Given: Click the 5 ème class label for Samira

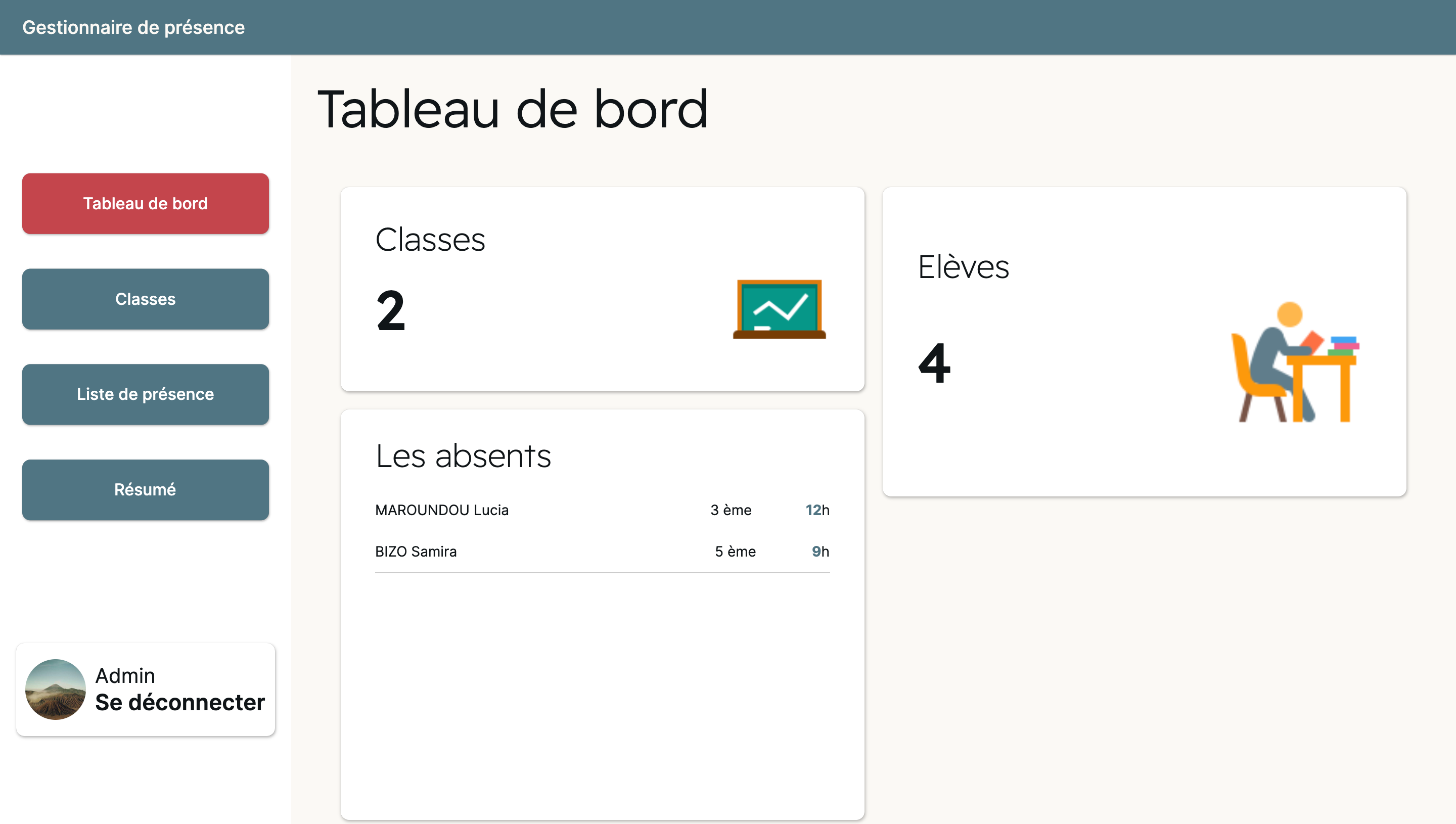Looking at the screenshot, I should click(736, 551).
